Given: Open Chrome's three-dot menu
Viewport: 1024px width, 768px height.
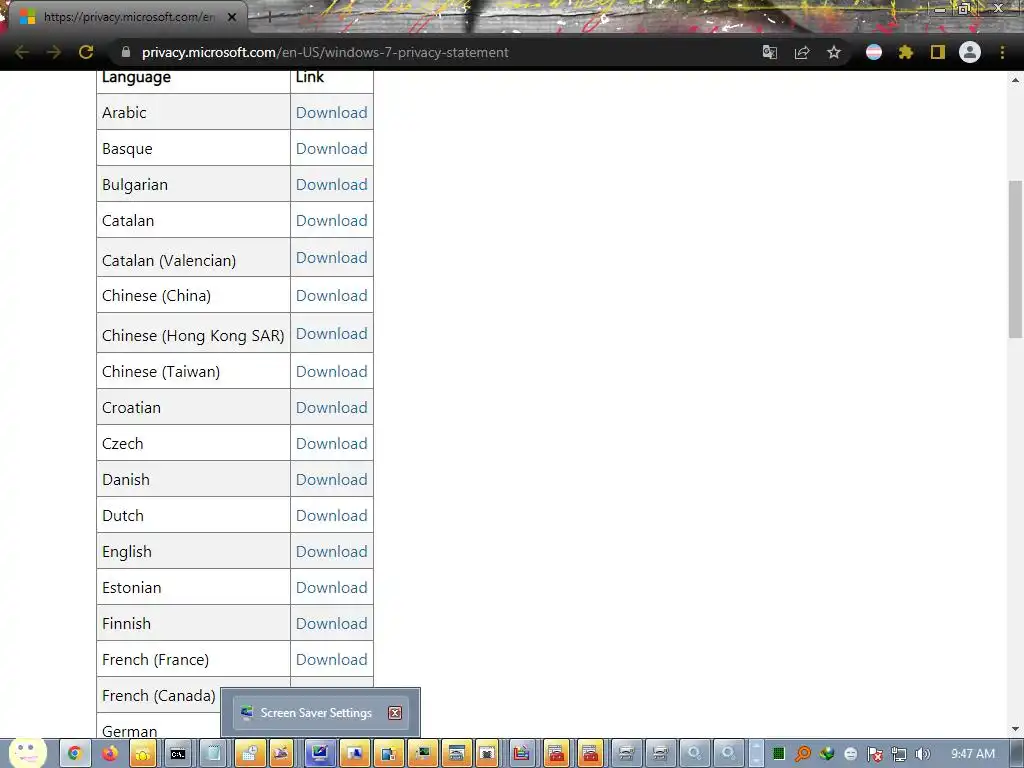Looking at the screenshot, I should pos(1002,52).
